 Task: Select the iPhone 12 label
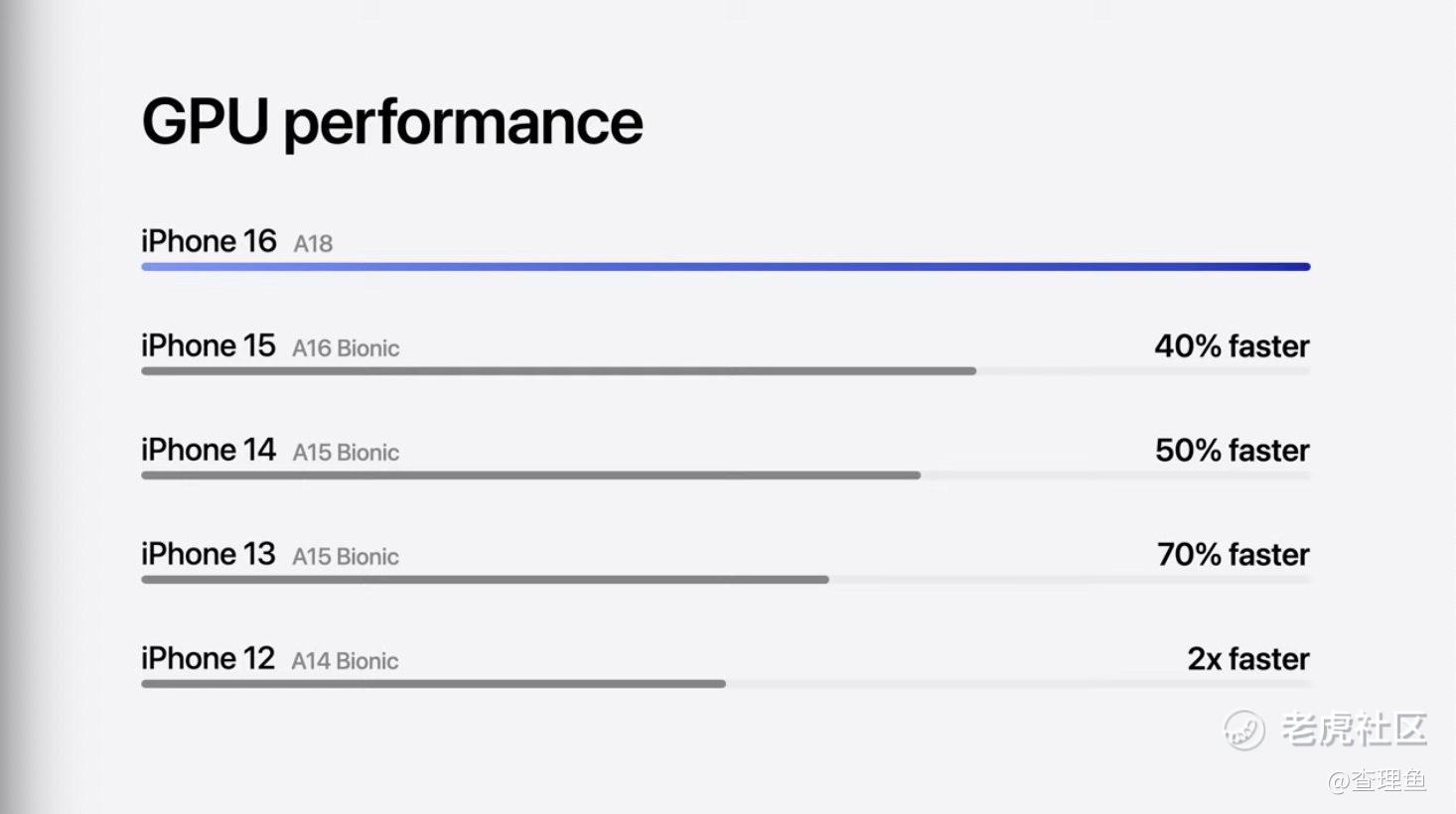tap(208, 658)
